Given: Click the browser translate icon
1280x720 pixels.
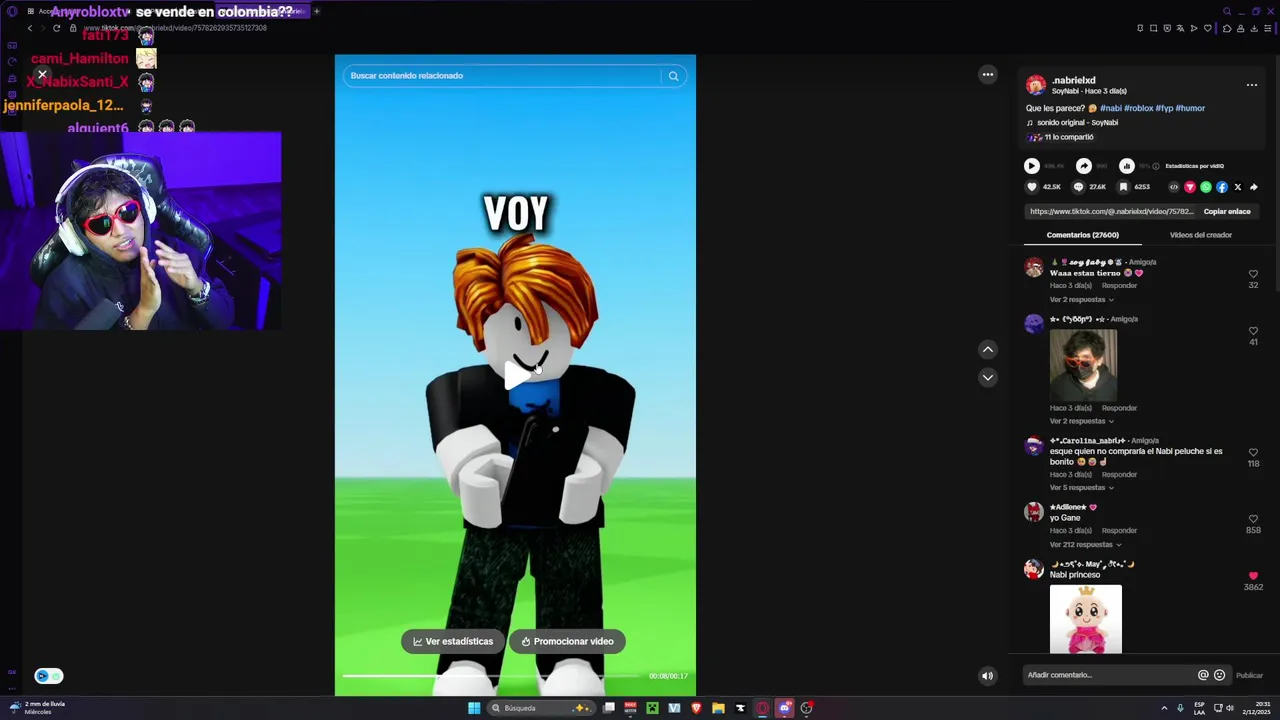Looking at the screenshot, I should [x=1180, y=28].
